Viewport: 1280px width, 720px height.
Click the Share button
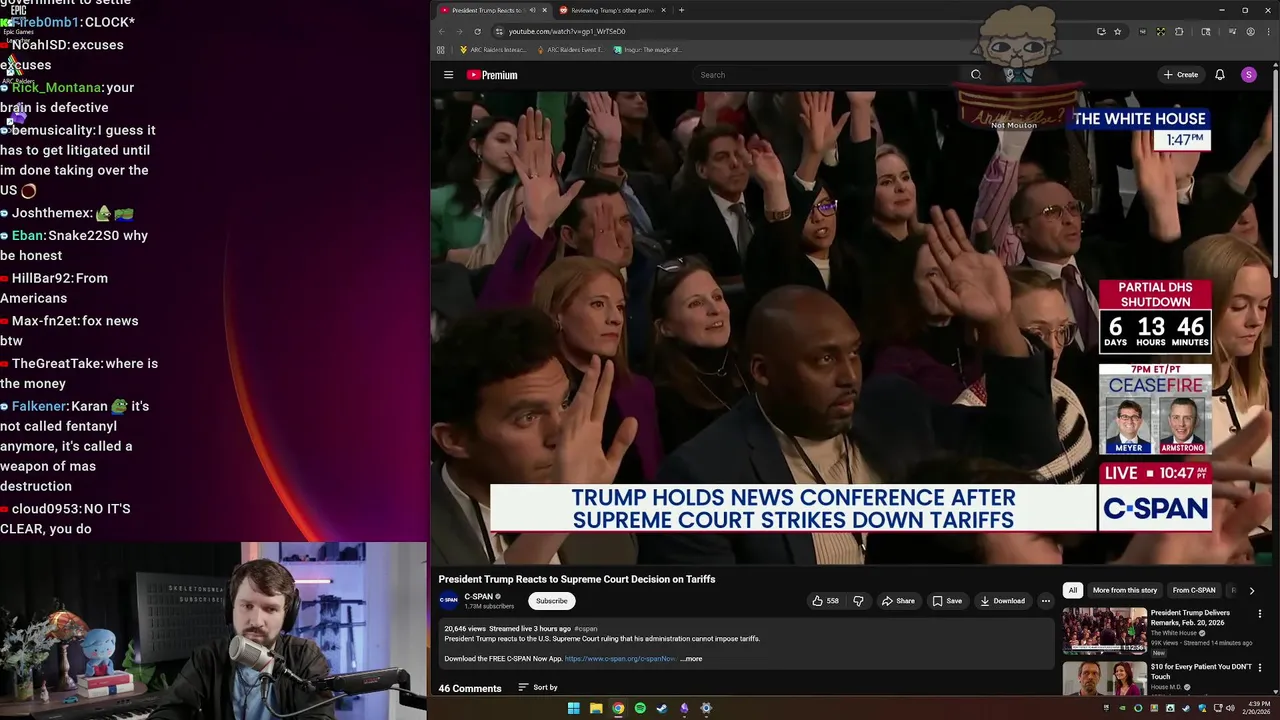pyautogui.click(x=898, y=601)
